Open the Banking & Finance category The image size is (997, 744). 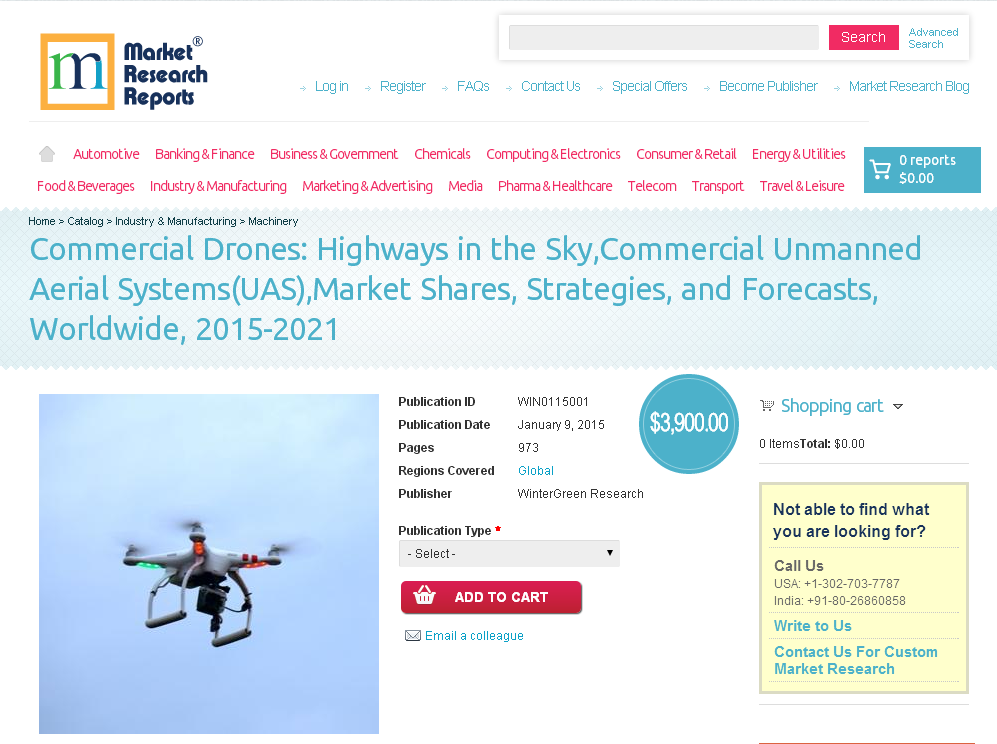(x=204, y=154)
